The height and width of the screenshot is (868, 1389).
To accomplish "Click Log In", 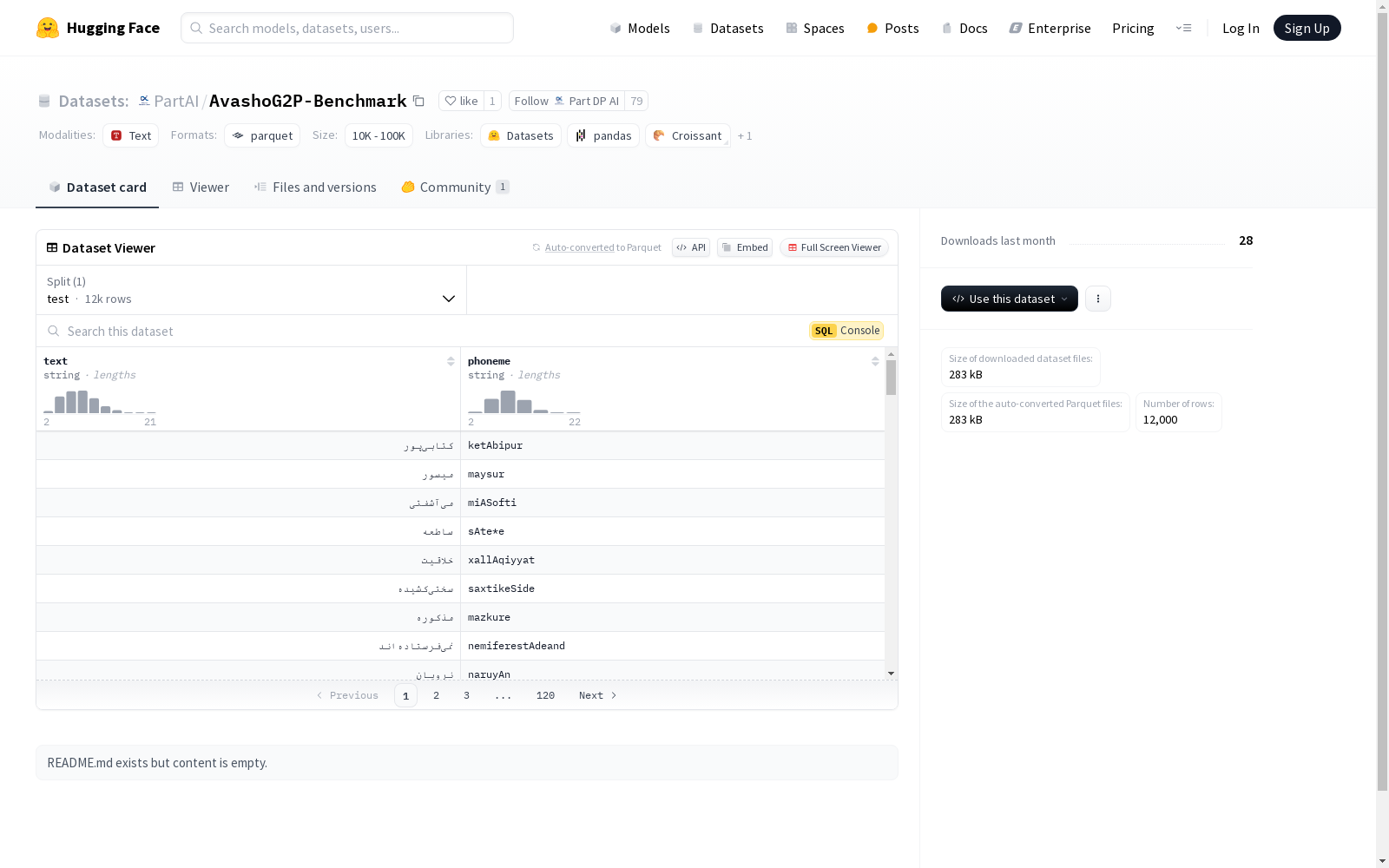I will 1241,28.
